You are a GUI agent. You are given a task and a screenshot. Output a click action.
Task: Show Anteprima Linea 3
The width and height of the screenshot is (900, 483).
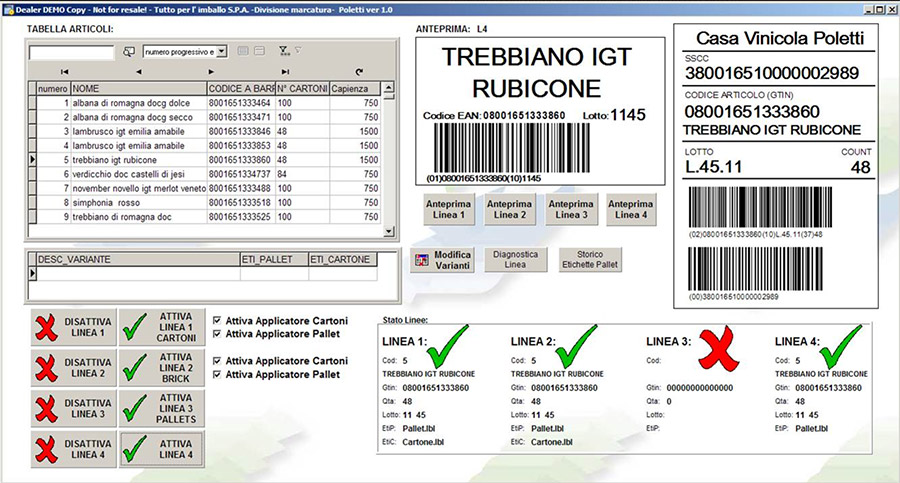click(571, 209)
